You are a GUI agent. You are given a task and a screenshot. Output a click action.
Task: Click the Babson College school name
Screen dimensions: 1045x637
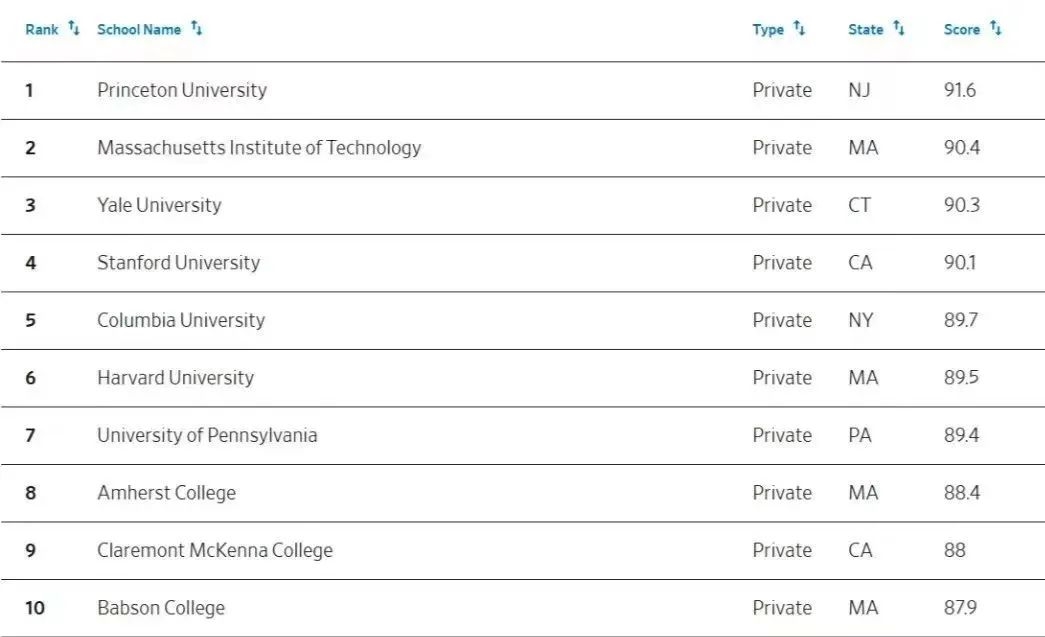(x=161, y=607)
